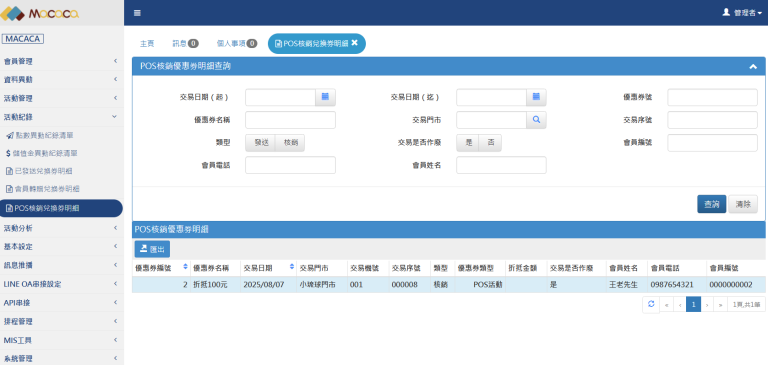The height and width of the screenshot is (365, 768).
Task: Click the 匯出 export button
Action: tap(152, 249)
